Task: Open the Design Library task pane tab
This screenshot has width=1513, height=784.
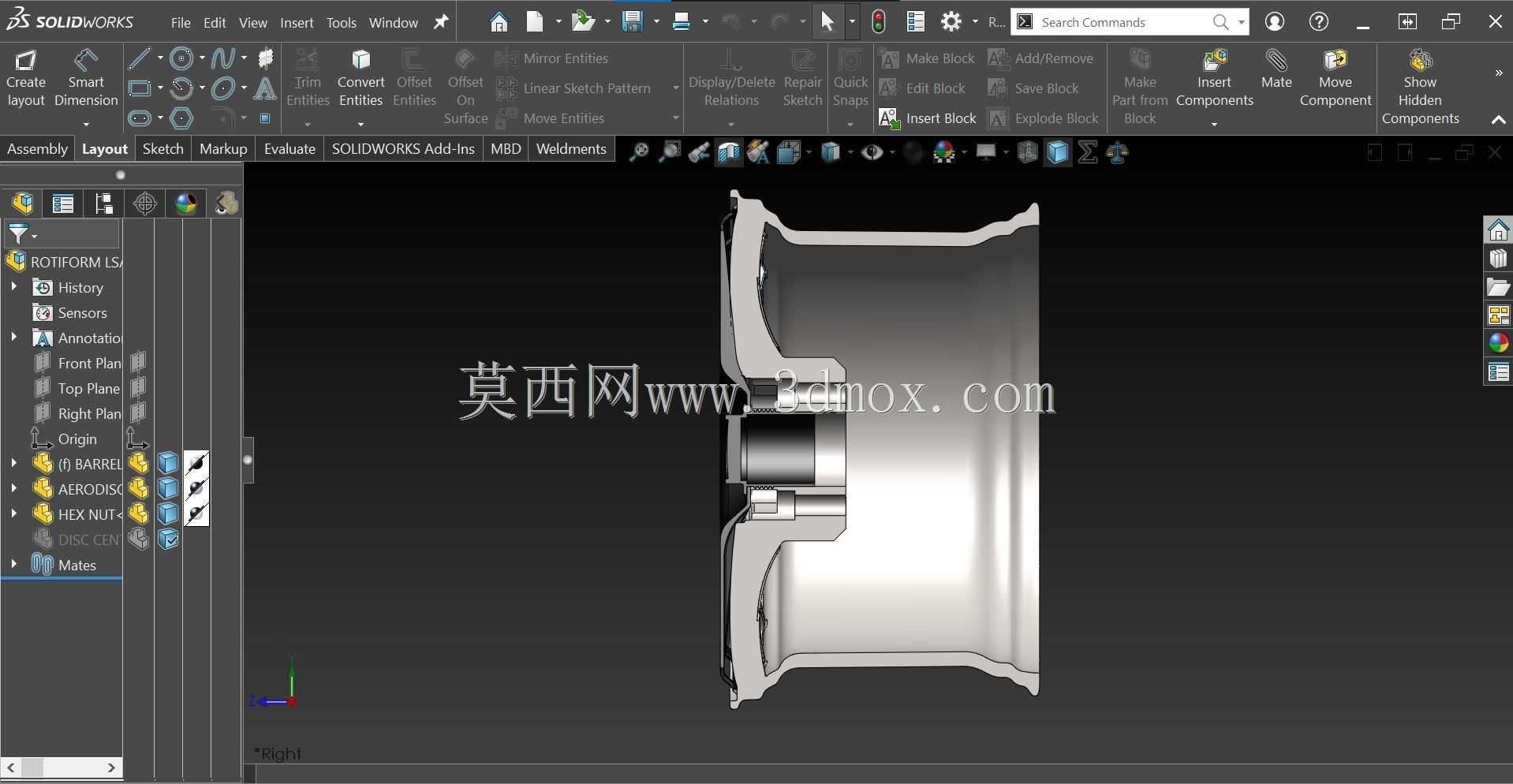Action: pyautogui.click(x=1498, y=259)
